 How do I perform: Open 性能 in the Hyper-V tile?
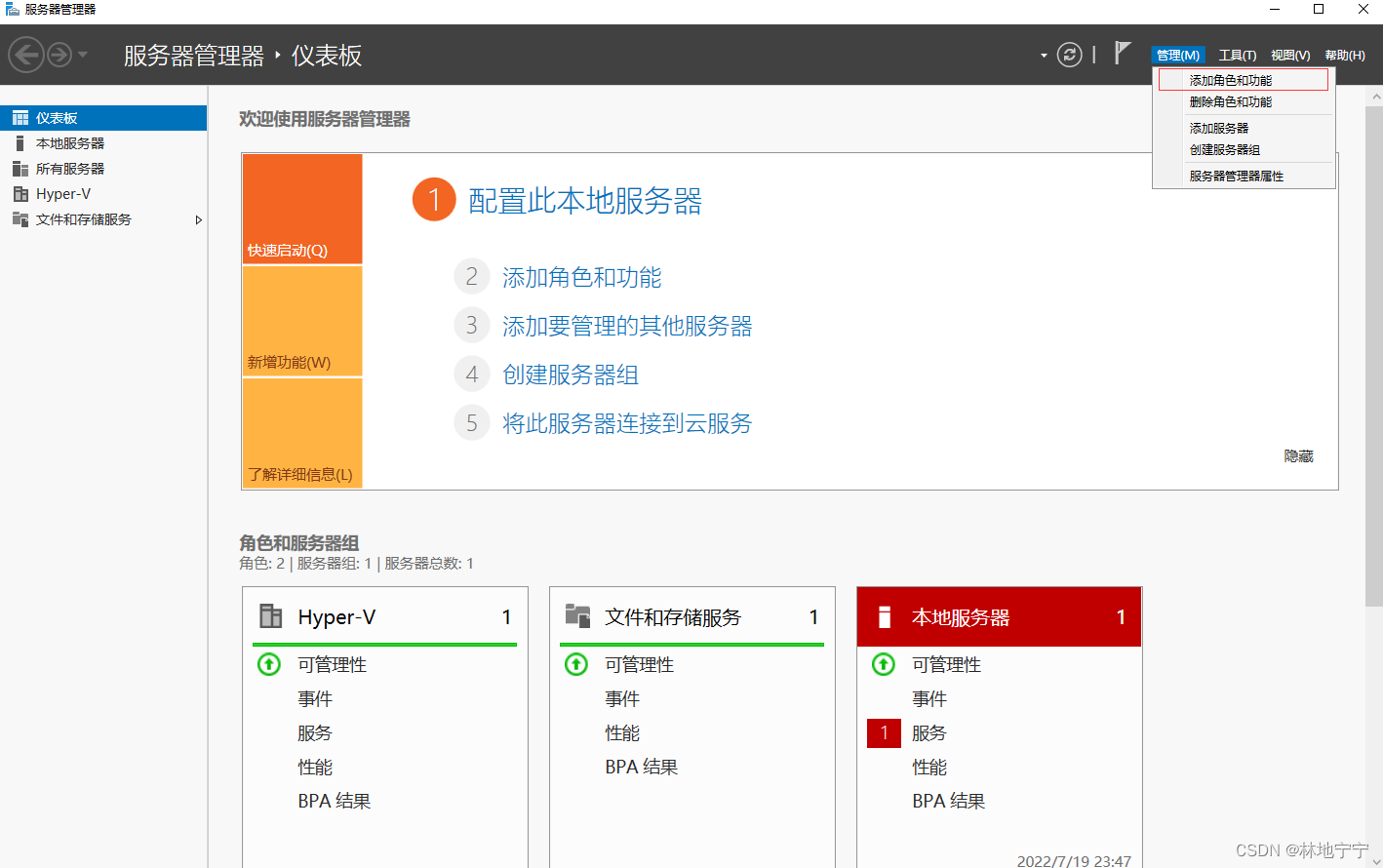point(315,767)
